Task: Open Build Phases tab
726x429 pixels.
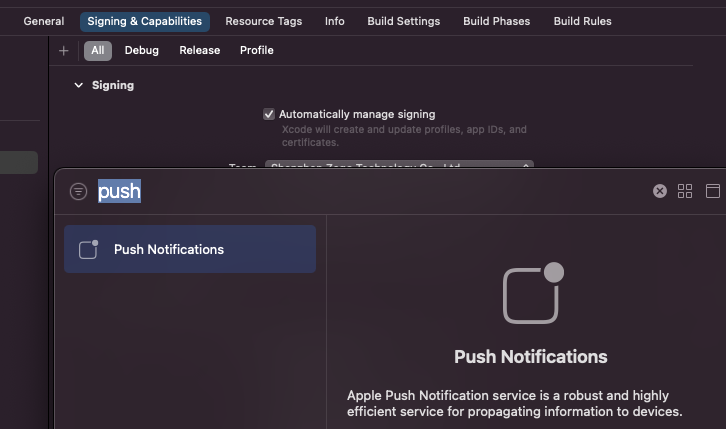Action: 496,21
